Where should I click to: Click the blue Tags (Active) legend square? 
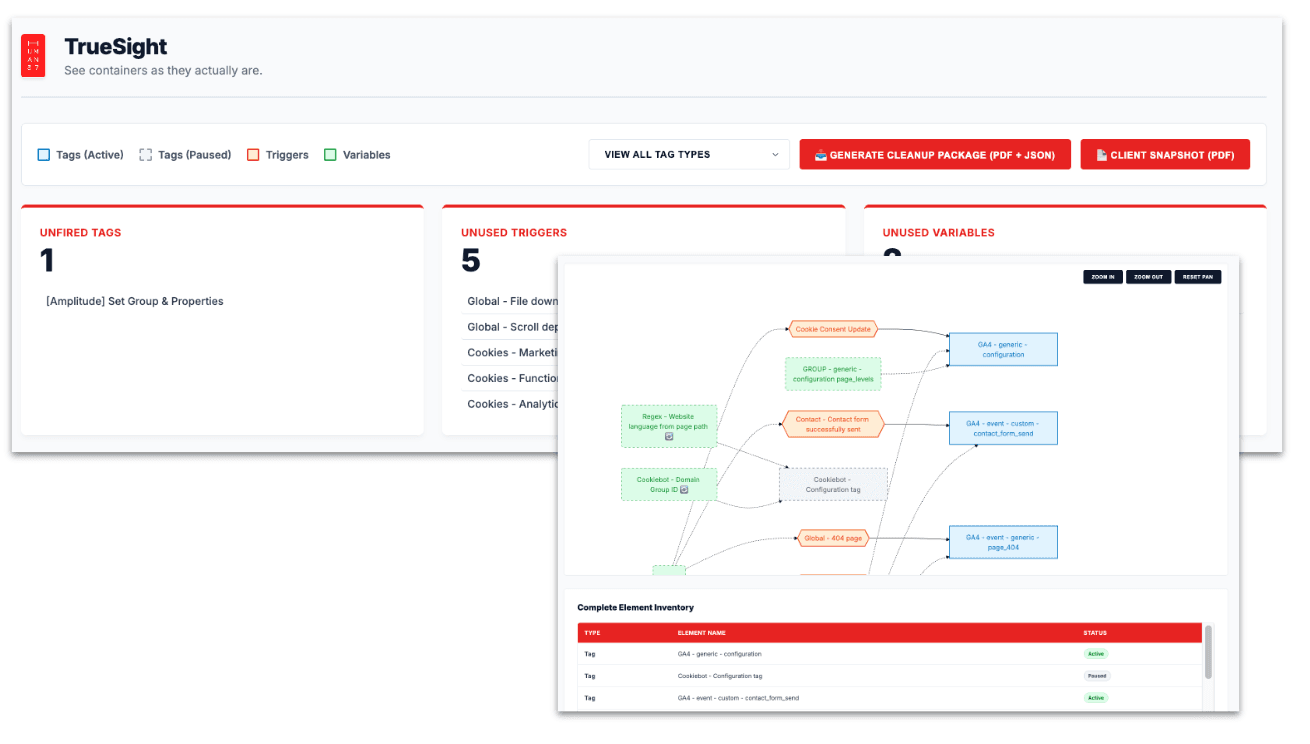[44, 155]
